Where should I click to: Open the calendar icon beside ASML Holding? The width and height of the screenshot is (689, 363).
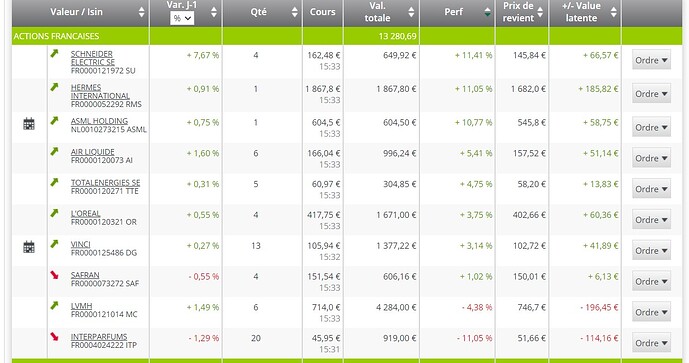tap(29, 124)
